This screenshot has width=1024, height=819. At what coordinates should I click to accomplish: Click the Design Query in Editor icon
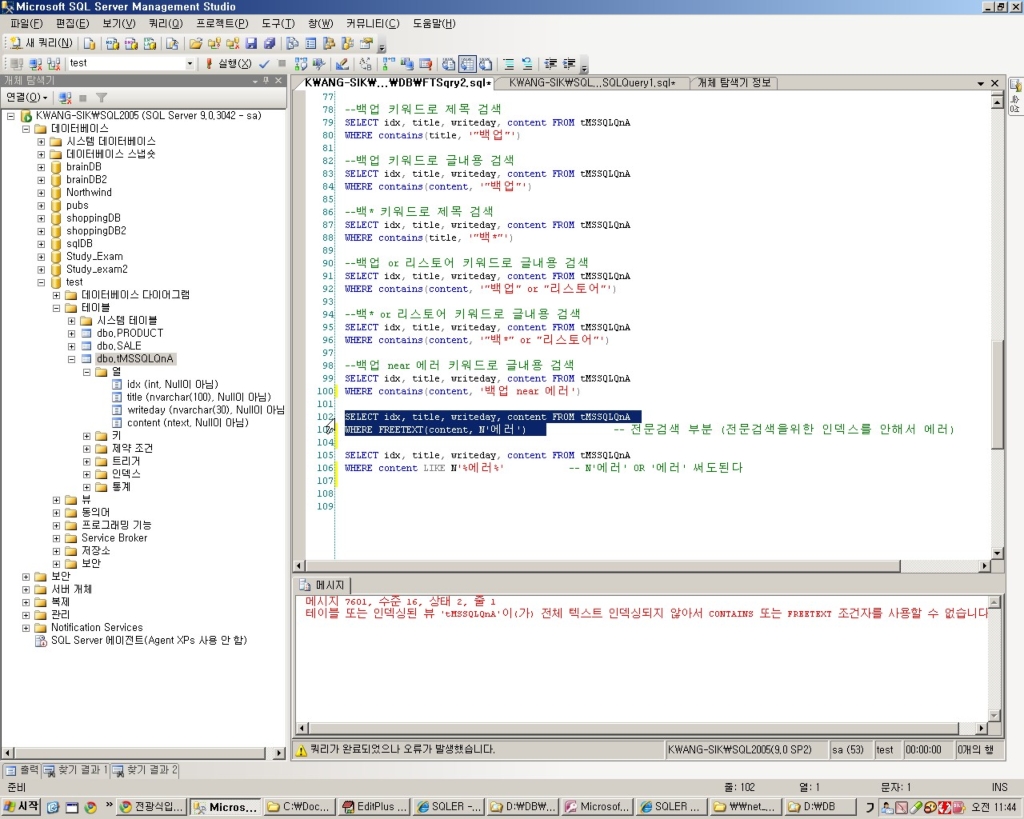[x=342, y=63]
